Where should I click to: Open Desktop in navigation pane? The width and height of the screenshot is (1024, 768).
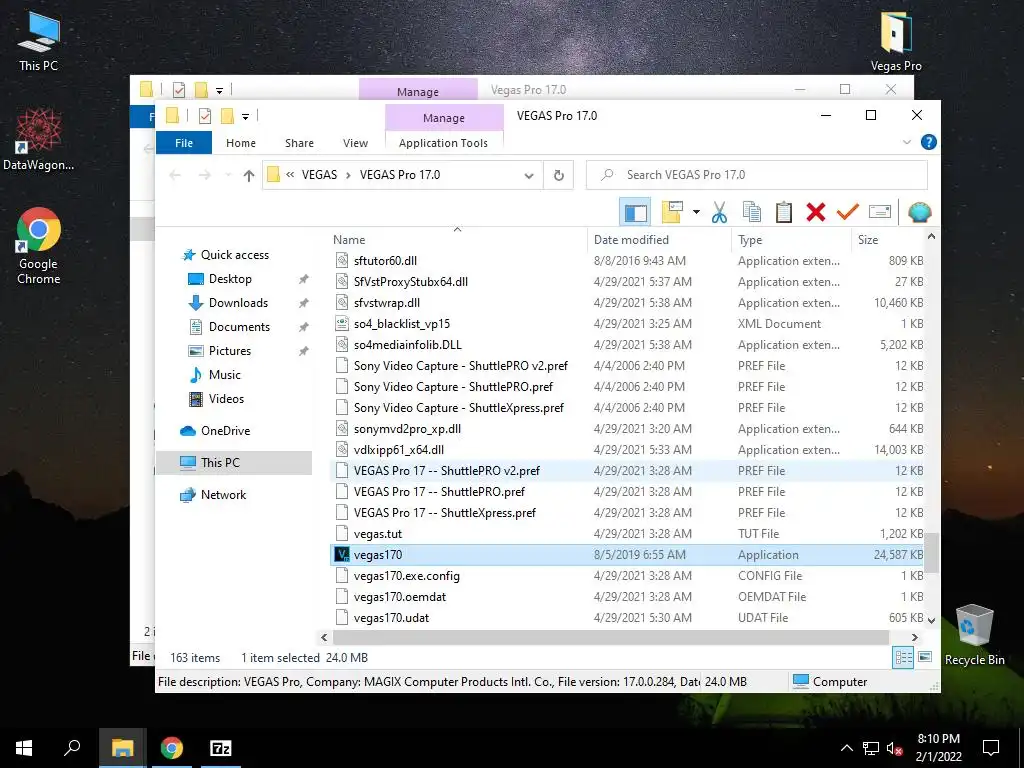point(230,279)
